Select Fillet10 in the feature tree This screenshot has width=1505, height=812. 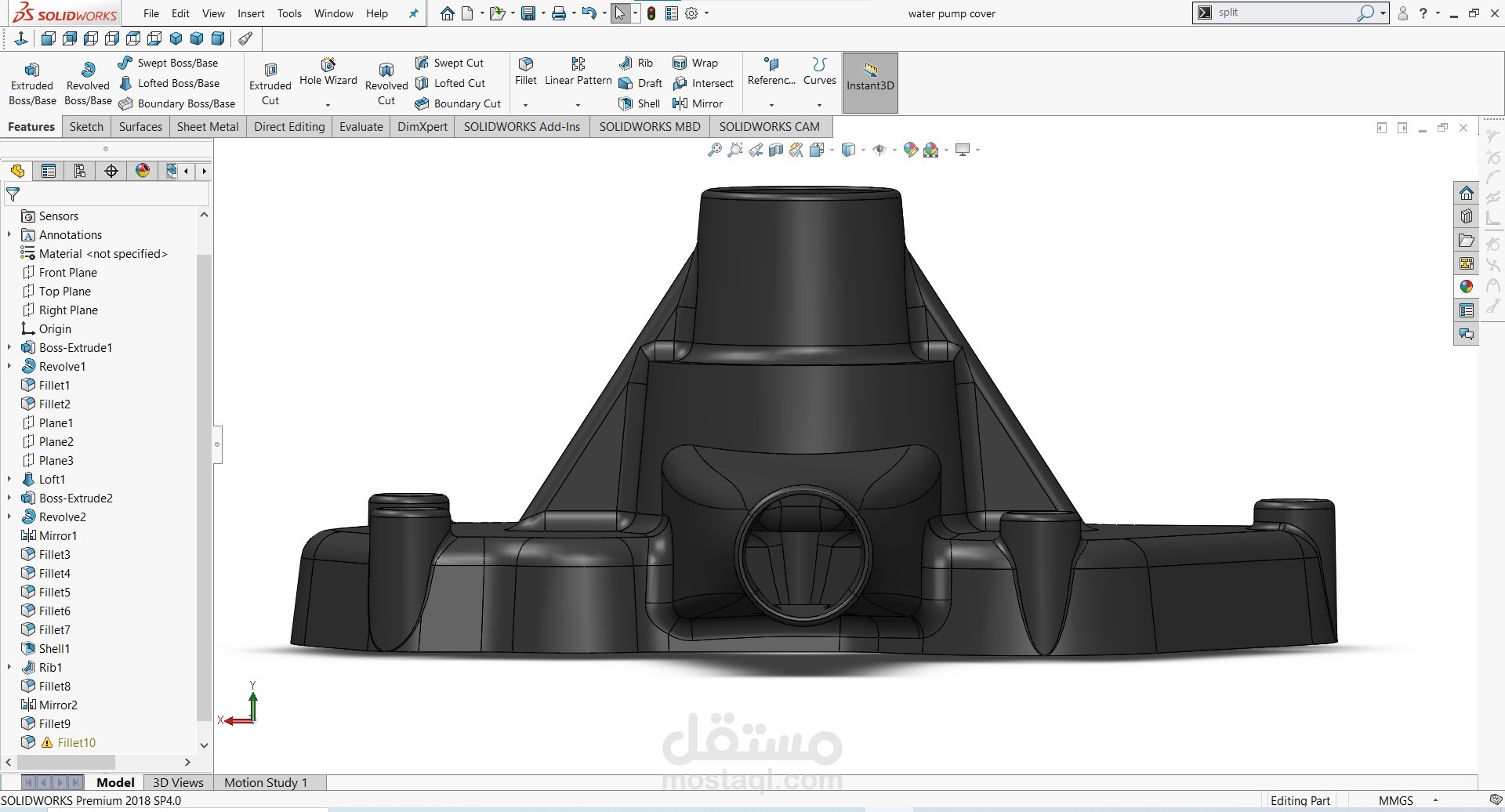(76, 742)
